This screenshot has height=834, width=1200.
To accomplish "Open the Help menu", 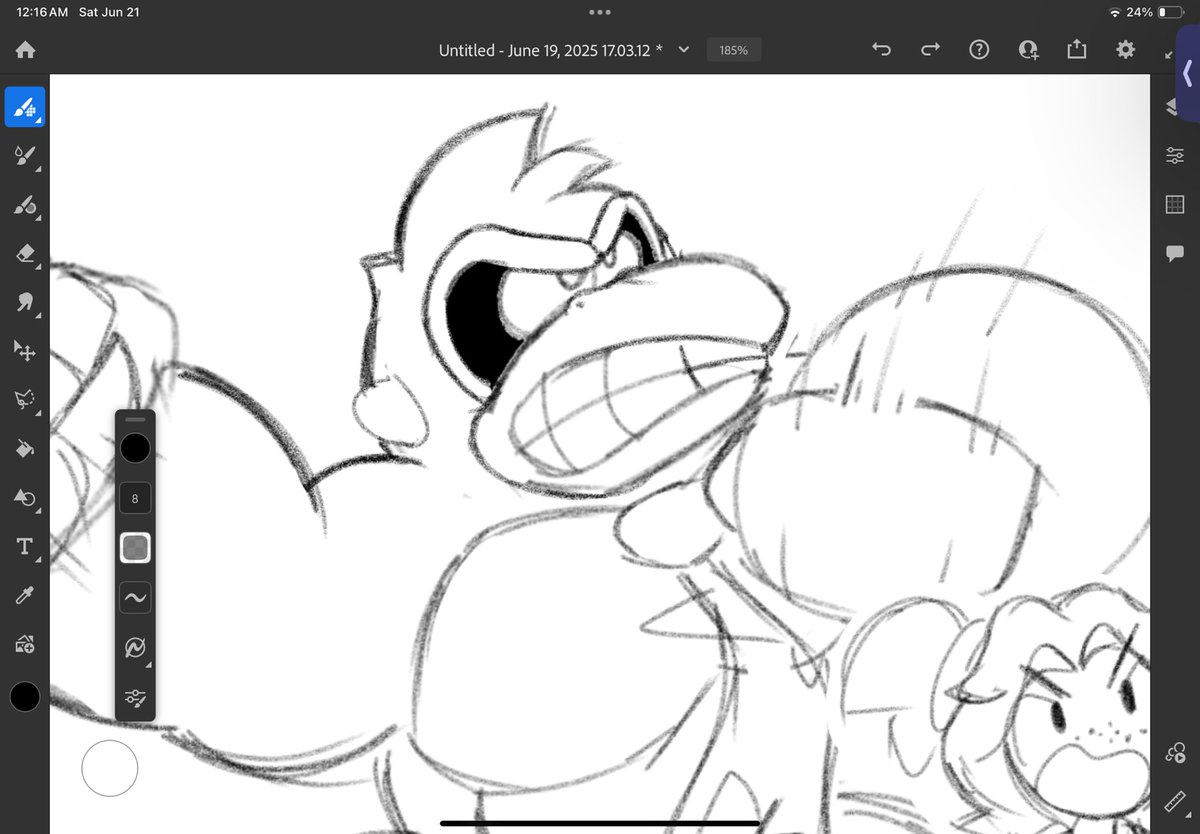I will 979,49.
